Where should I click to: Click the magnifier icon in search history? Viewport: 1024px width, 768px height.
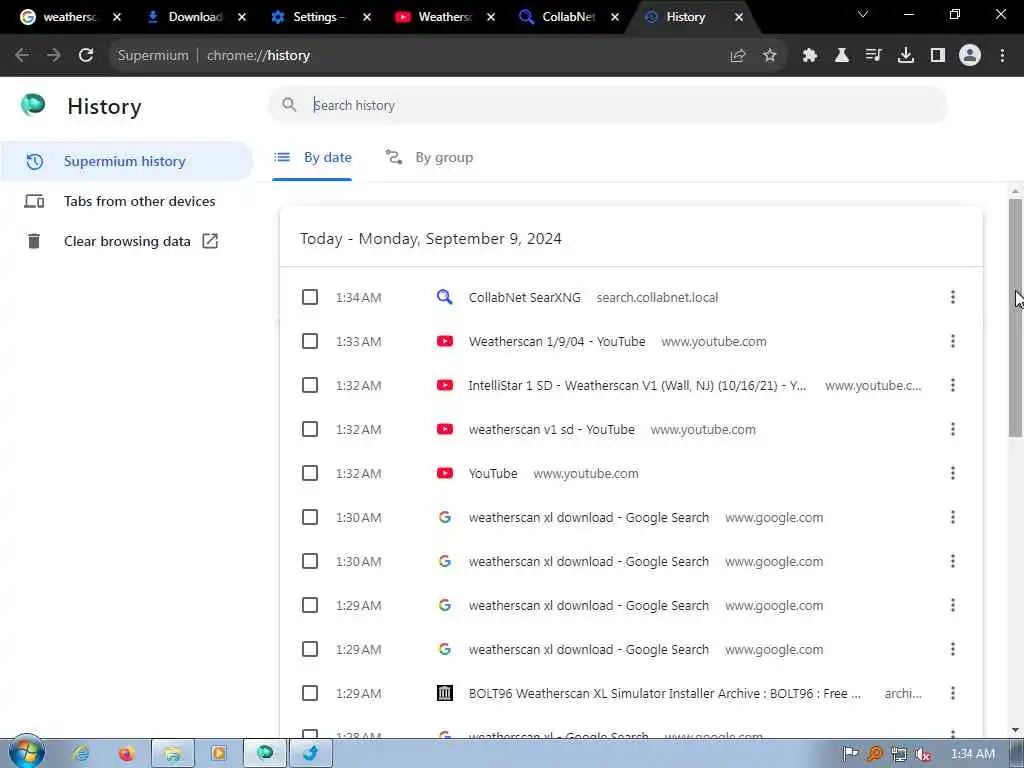point(289,104)
